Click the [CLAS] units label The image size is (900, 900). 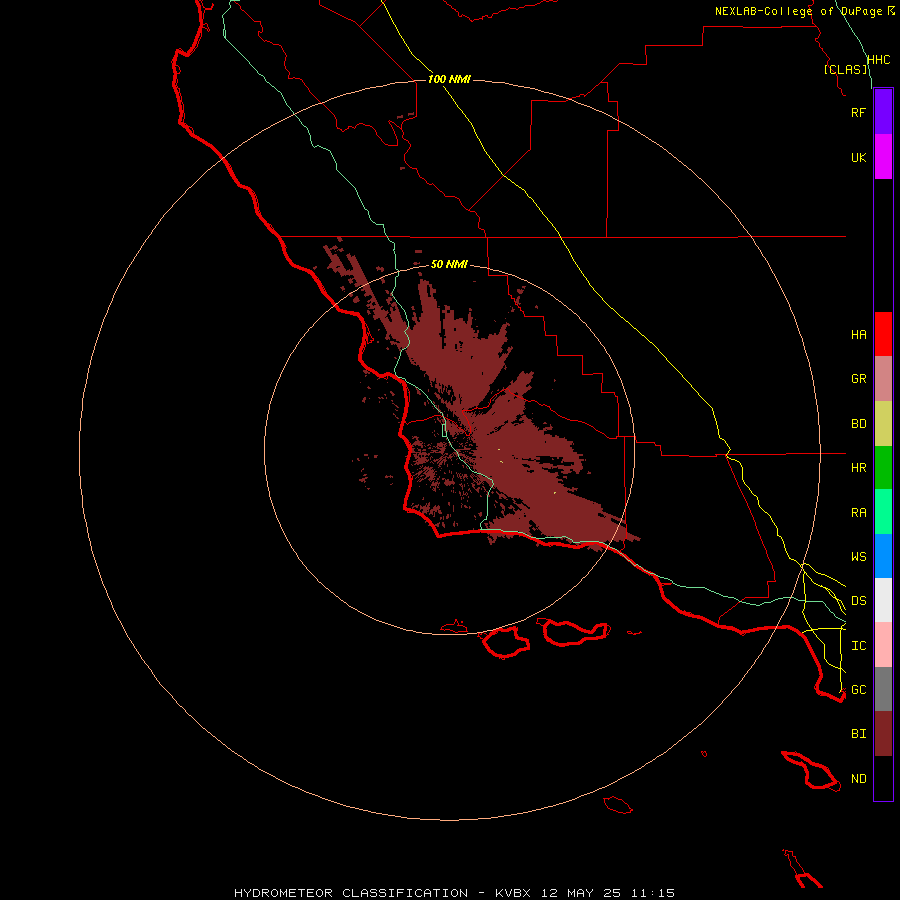[x=845, y=69]
